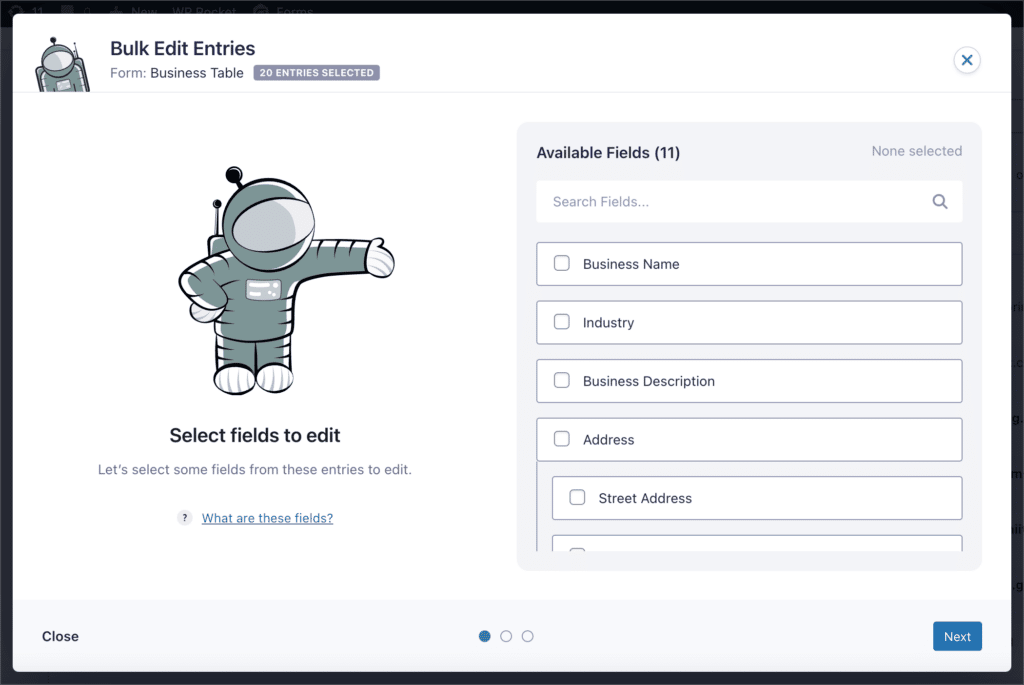This screenshot has height=685, width=1024.
Task: Check the Street Address checkbox
Action: pyautogui.click(x=577, y=498)
